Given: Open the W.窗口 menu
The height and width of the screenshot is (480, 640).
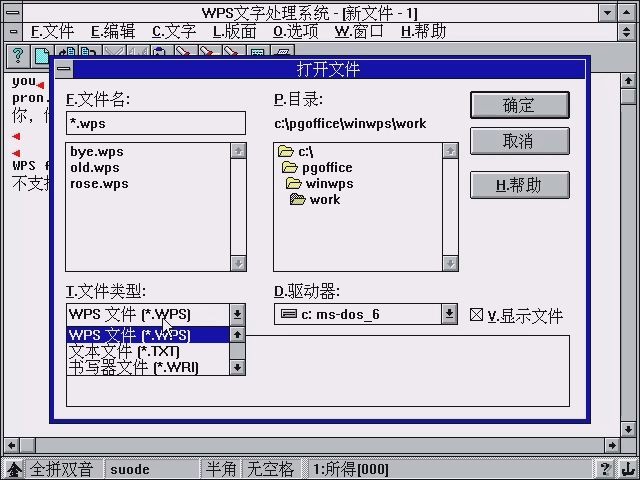Looking at the screenshot, I should 359,31.
